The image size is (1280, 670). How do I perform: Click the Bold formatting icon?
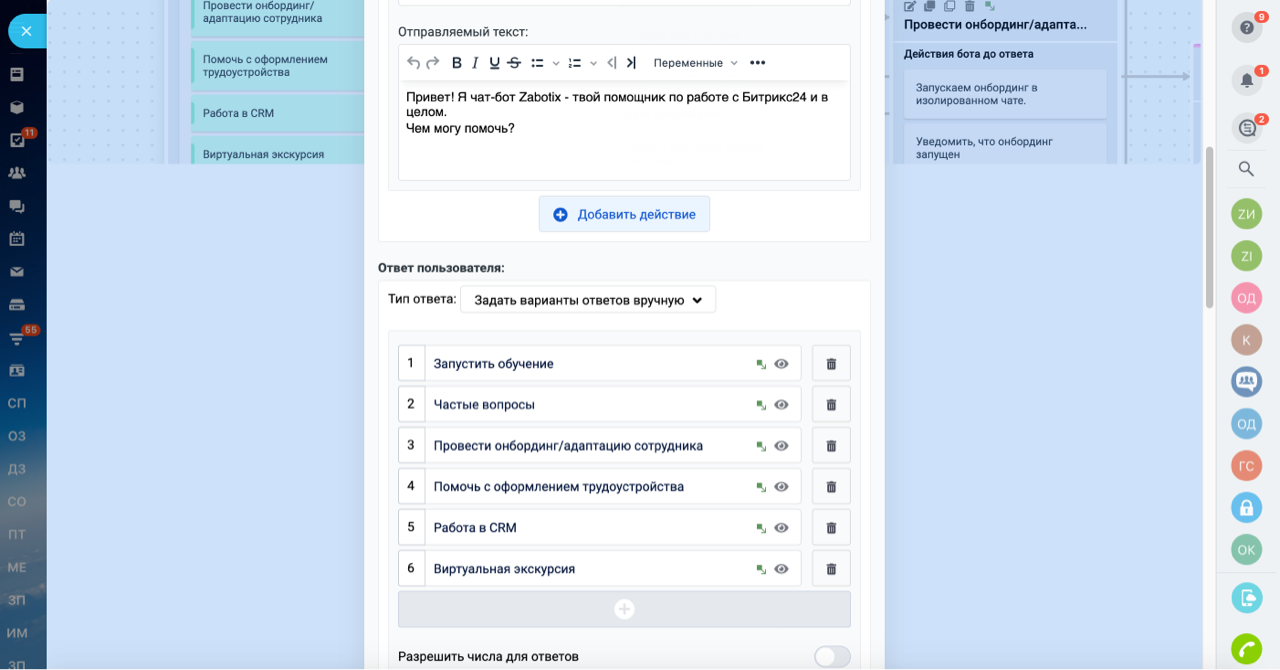tap(457, 63)
